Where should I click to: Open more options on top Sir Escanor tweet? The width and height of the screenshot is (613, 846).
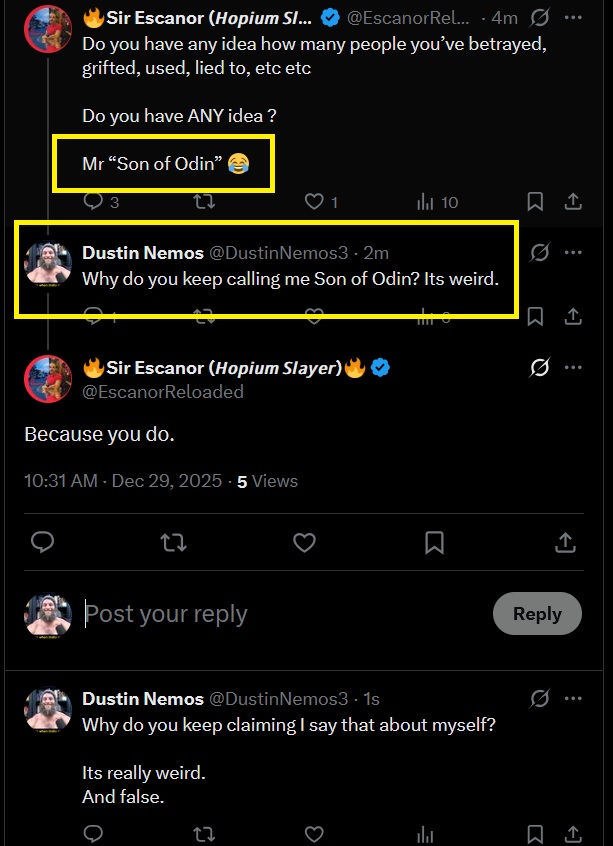[x=573, y=17]
